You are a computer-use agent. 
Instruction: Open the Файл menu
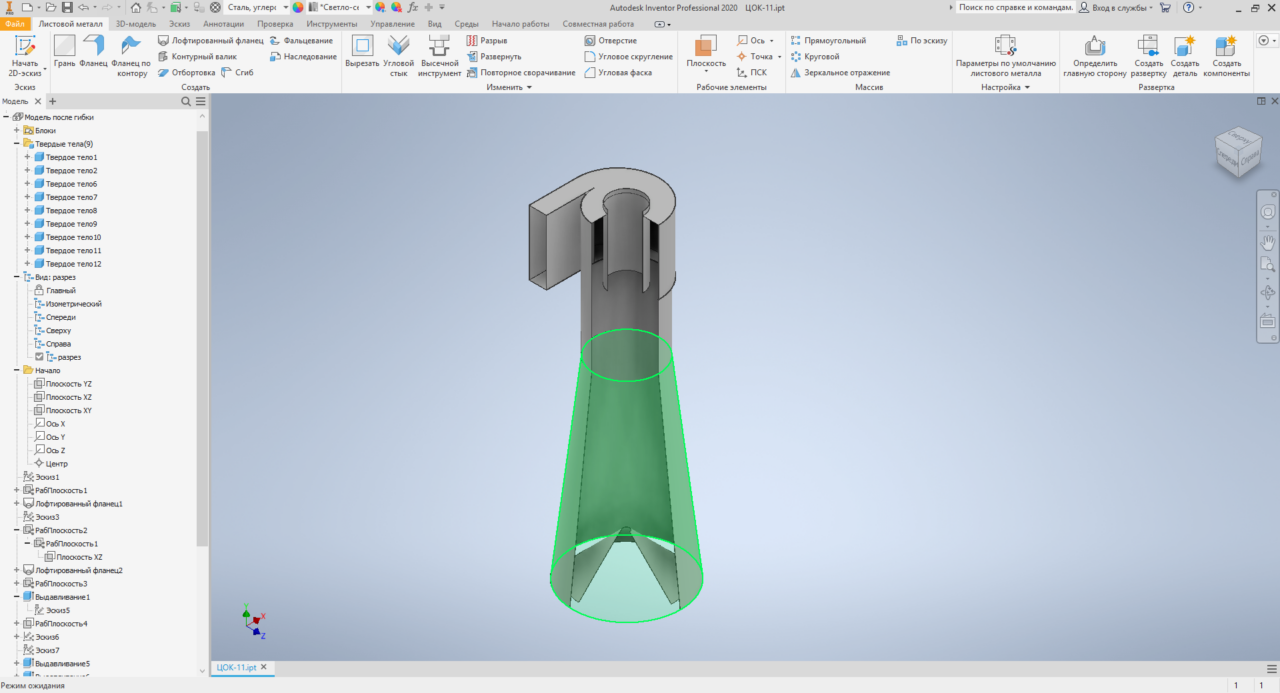click(15, 23)
